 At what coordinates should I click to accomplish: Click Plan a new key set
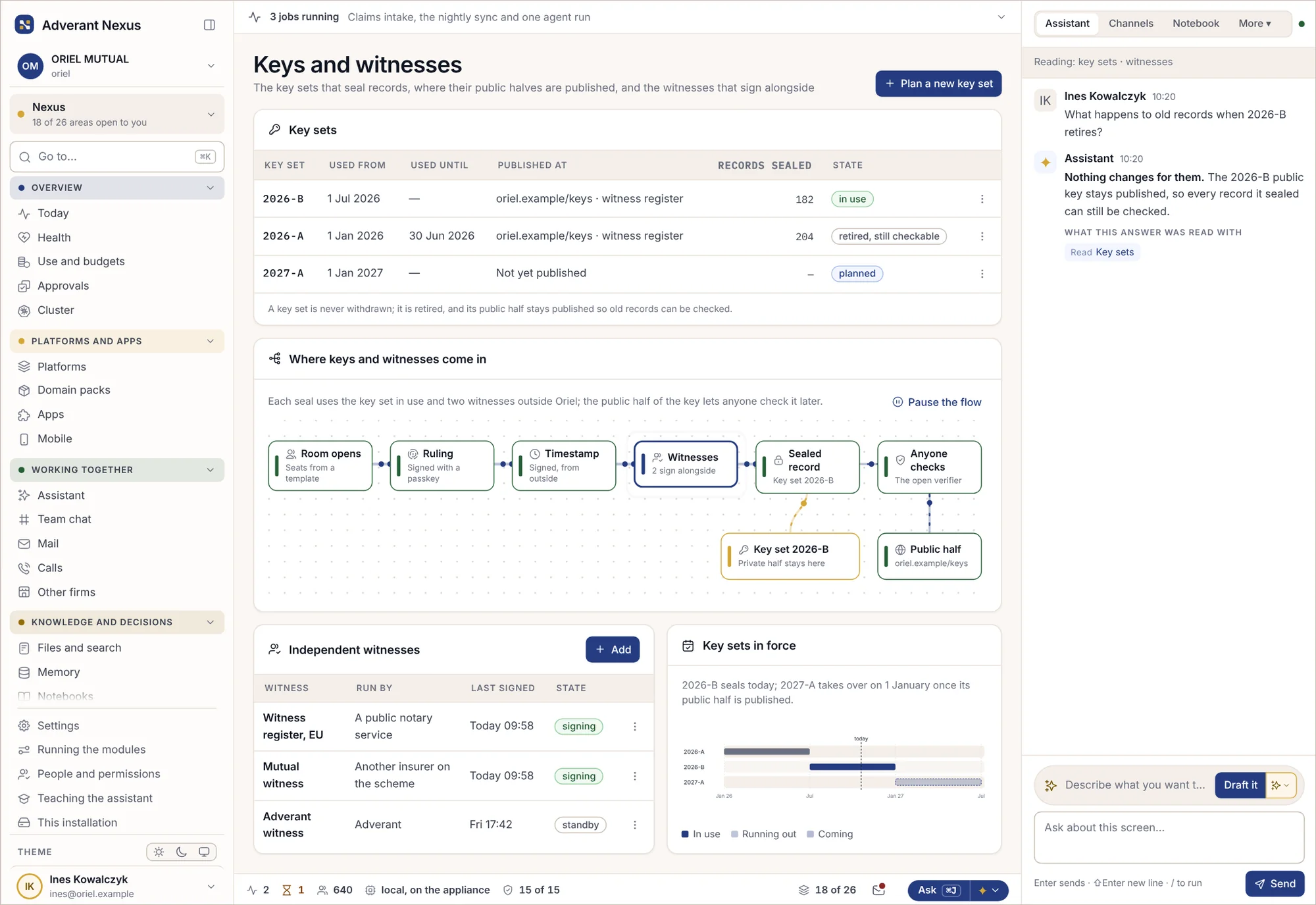point(938,84)
